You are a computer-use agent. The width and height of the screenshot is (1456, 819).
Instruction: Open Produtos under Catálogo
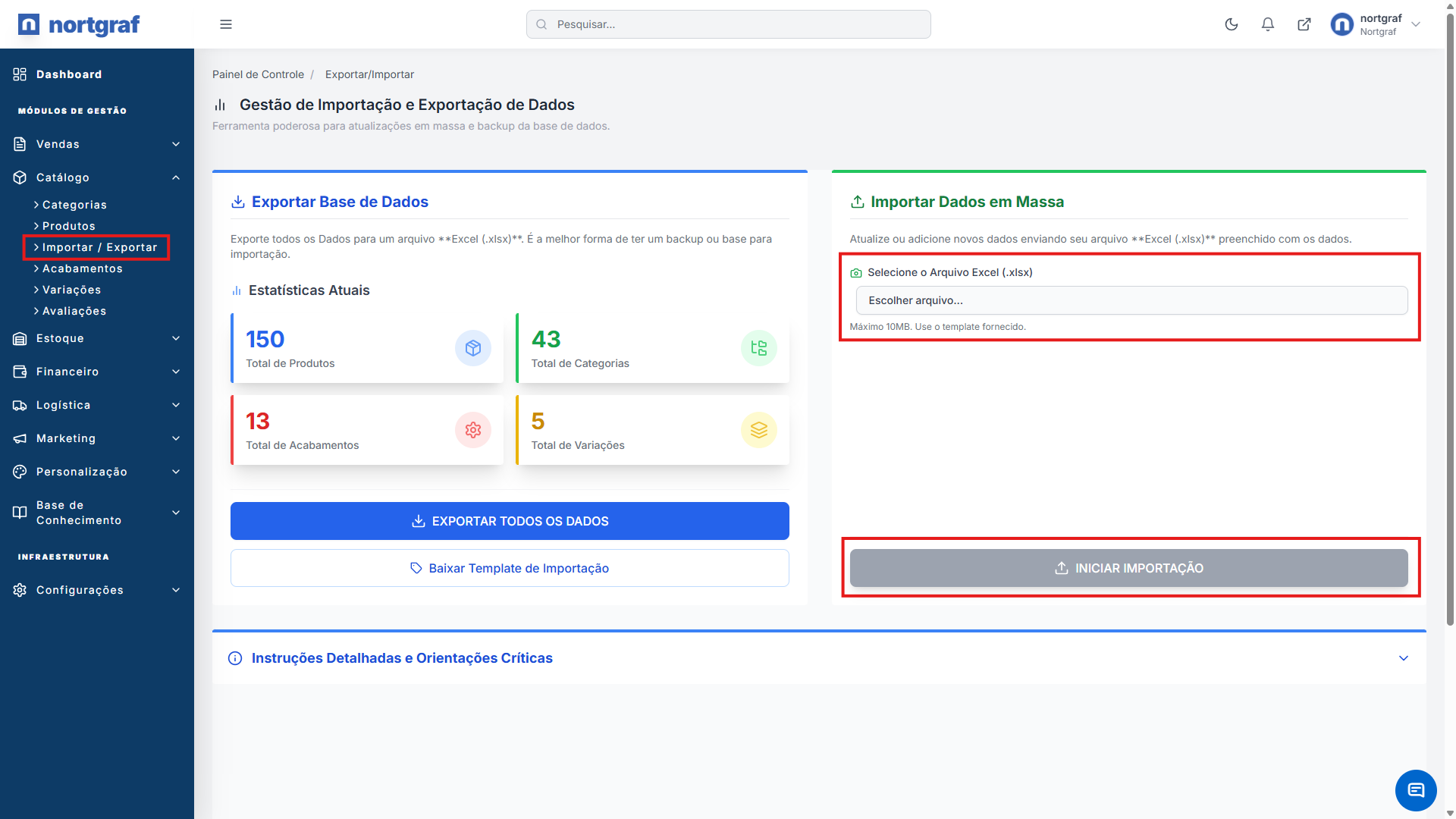click(x=69, y=226)
